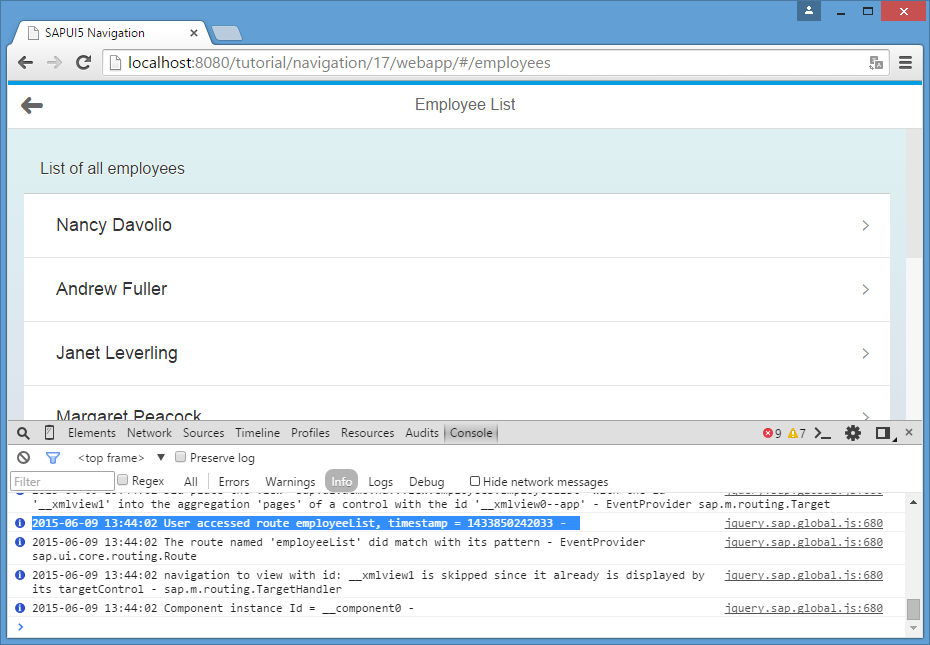Open DevTools settings gear
The width and height of the screenshot is (930, 645).
tap(852, 433)
